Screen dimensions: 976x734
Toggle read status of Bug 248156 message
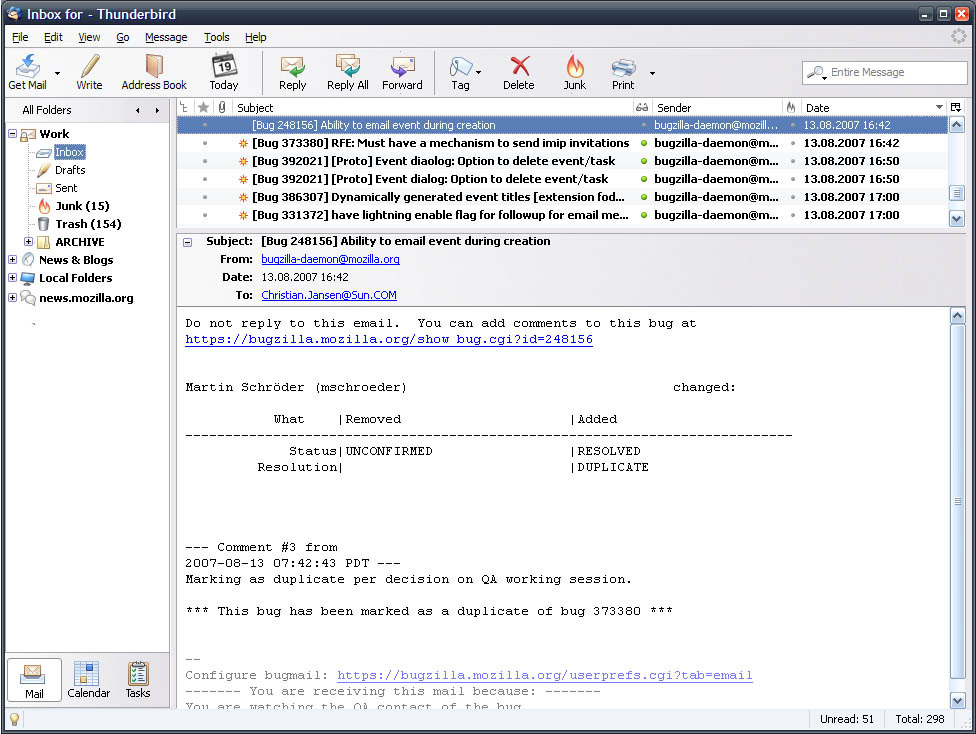(x=644, y=125)
